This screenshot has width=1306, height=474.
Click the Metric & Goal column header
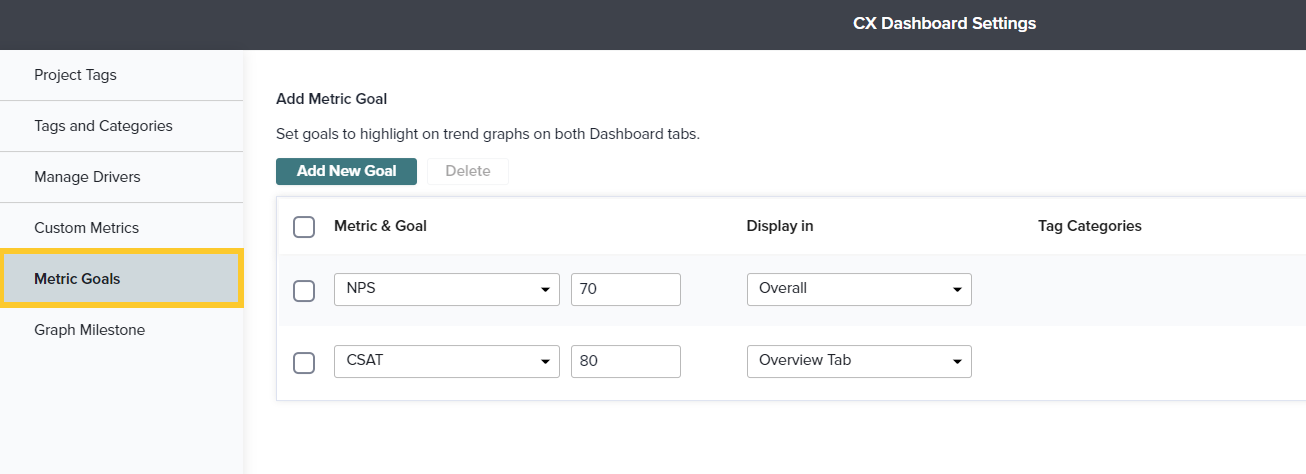pos(380,226)
